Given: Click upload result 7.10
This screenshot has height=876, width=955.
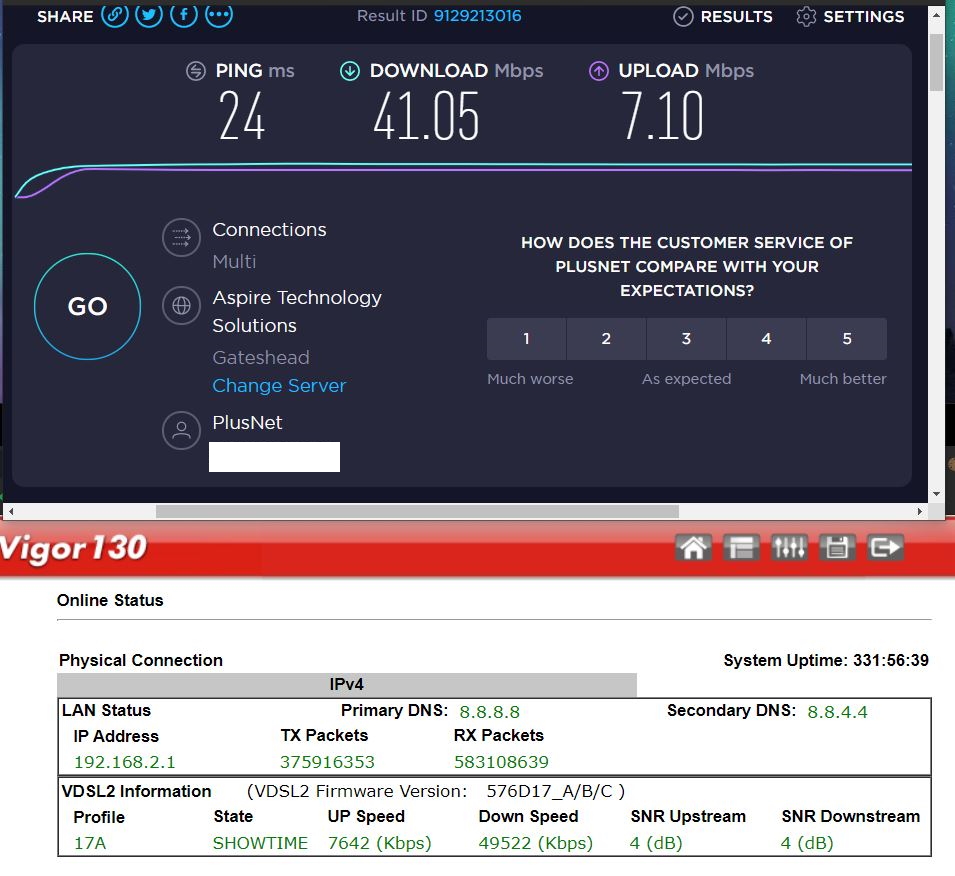Looking at the screenshot, I should coord(663,116).
